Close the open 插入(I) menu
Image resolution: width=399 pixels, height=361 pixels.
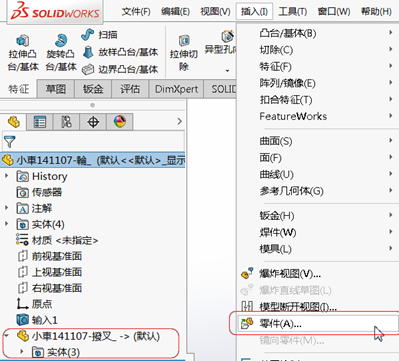click(x=254, y=12)
